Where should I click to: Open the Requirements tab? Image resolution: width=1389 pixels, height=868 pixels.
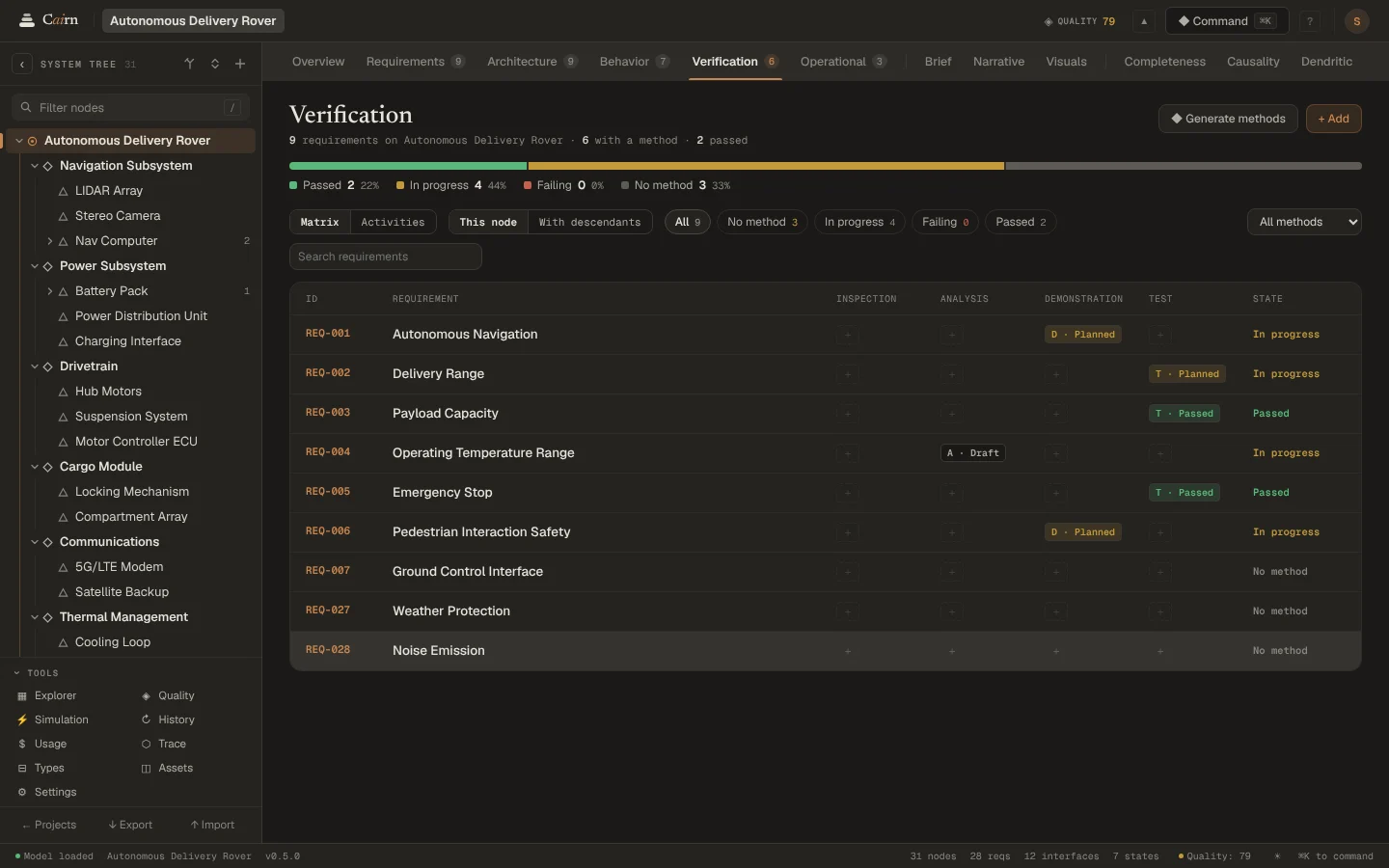[x=415, y=62]
